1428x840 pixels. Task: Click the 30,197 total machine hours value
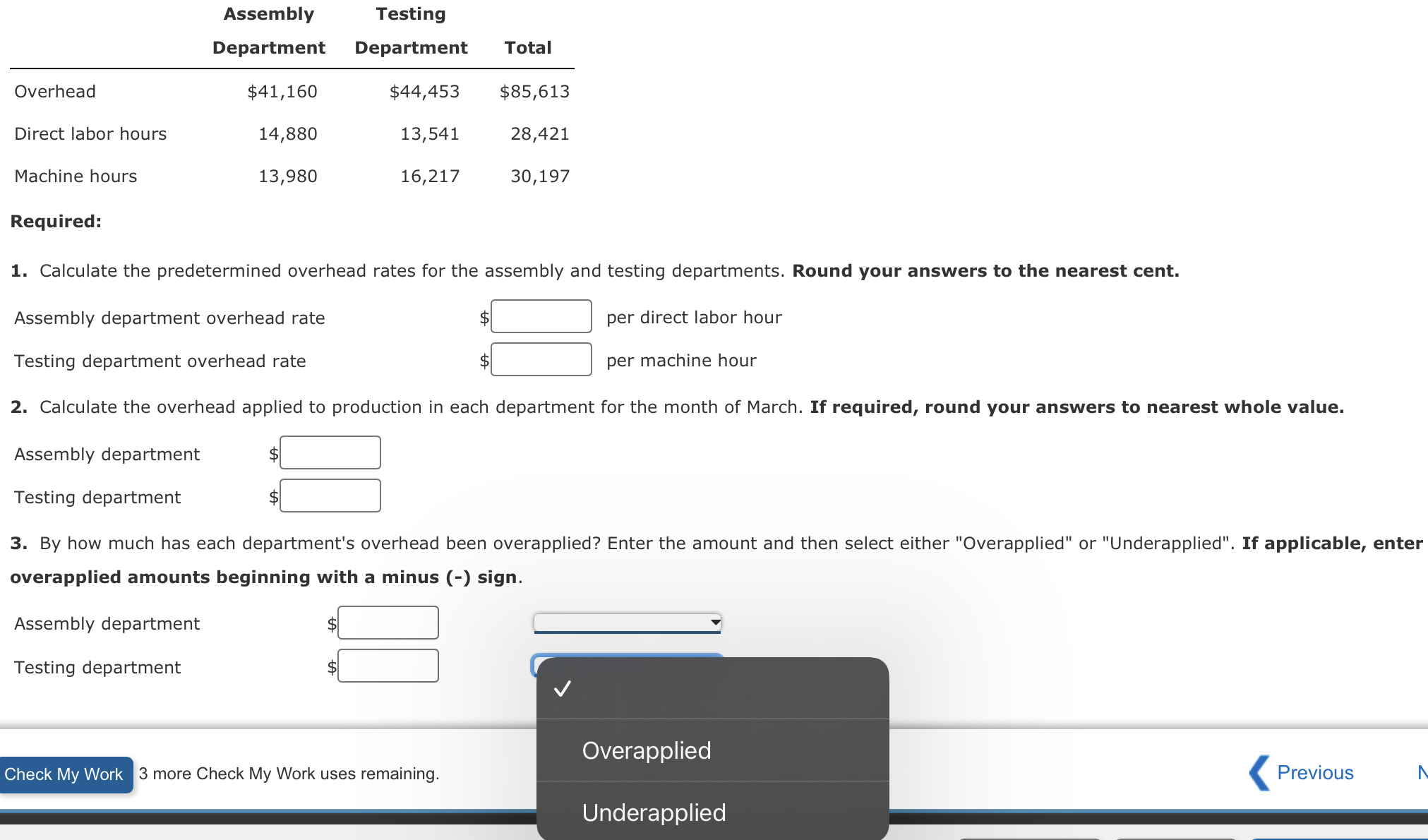(540, 176)
